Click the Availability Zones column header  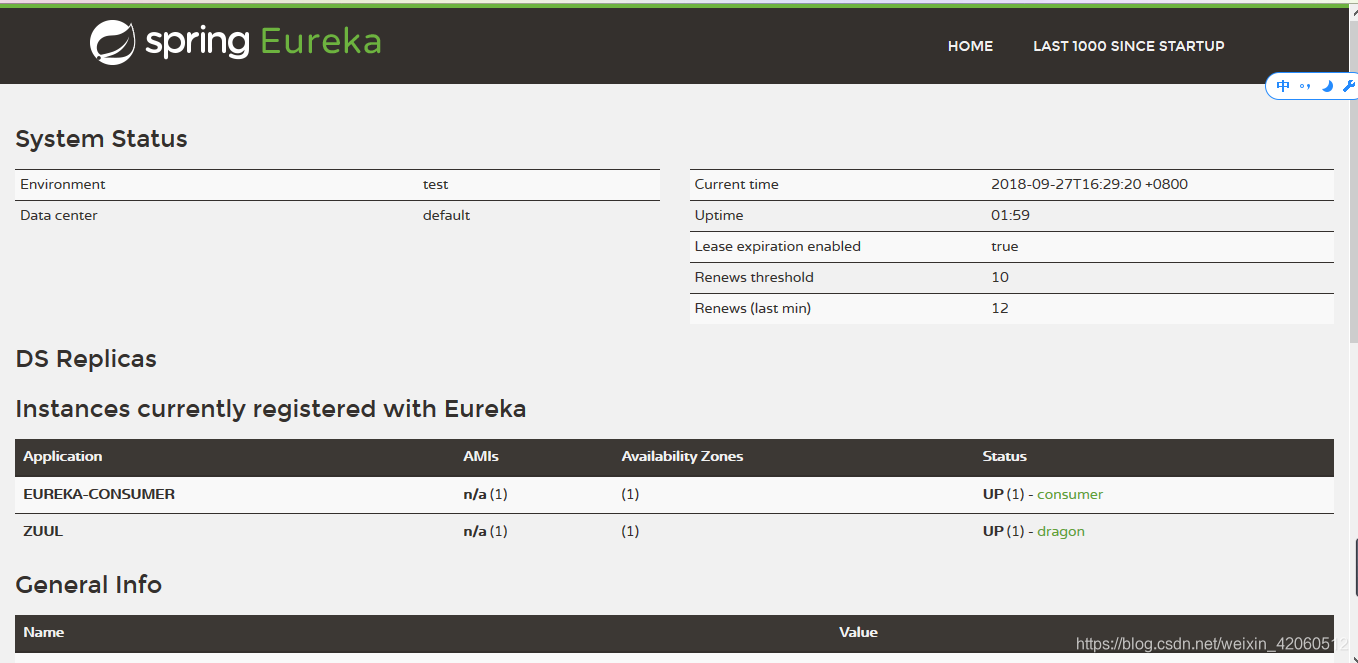682,456
